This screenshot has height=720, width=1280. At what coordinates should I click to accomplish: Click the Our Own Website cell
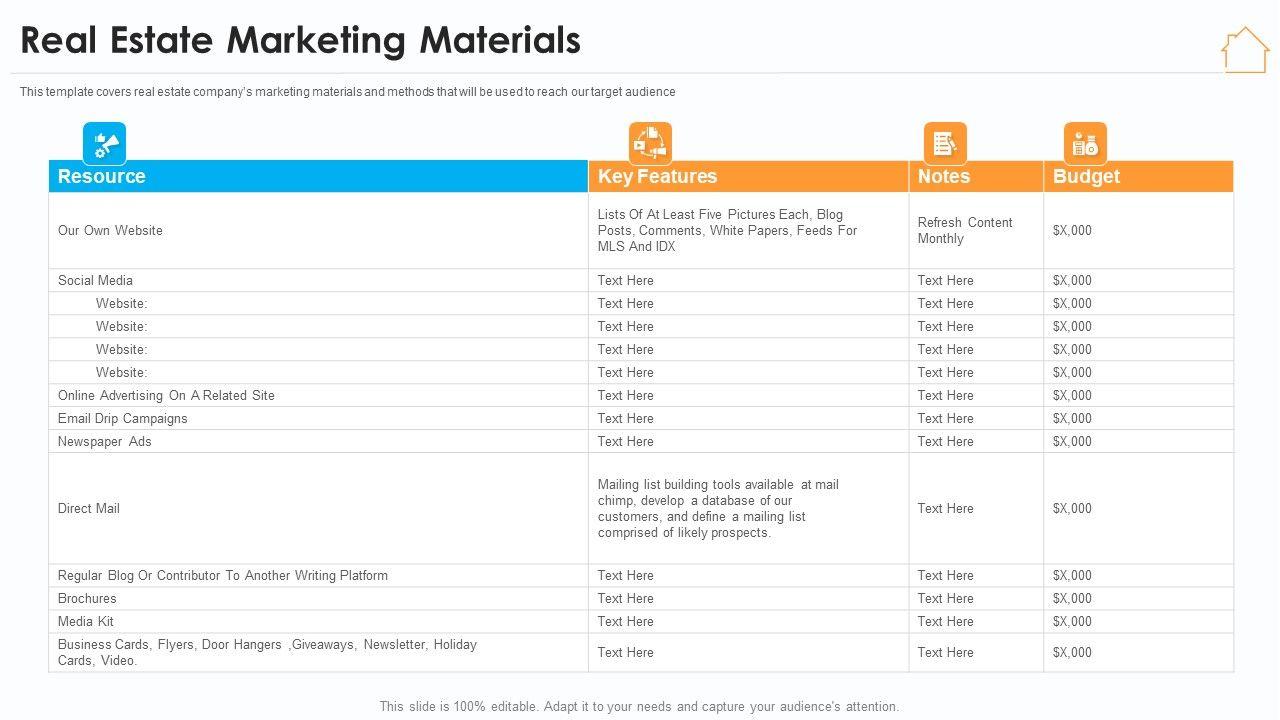coord(110,230)
